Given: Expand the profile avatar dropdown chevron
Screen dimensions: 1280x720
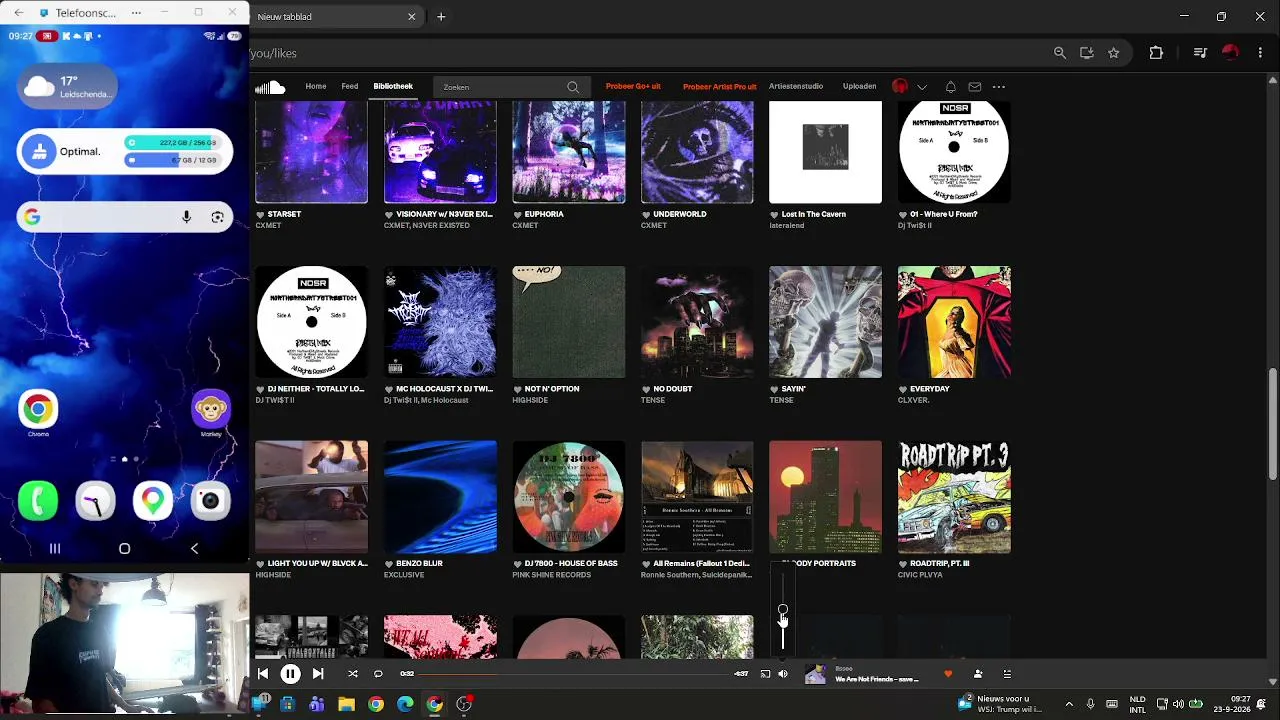Looking at the screenshot, I should (922, 87).
